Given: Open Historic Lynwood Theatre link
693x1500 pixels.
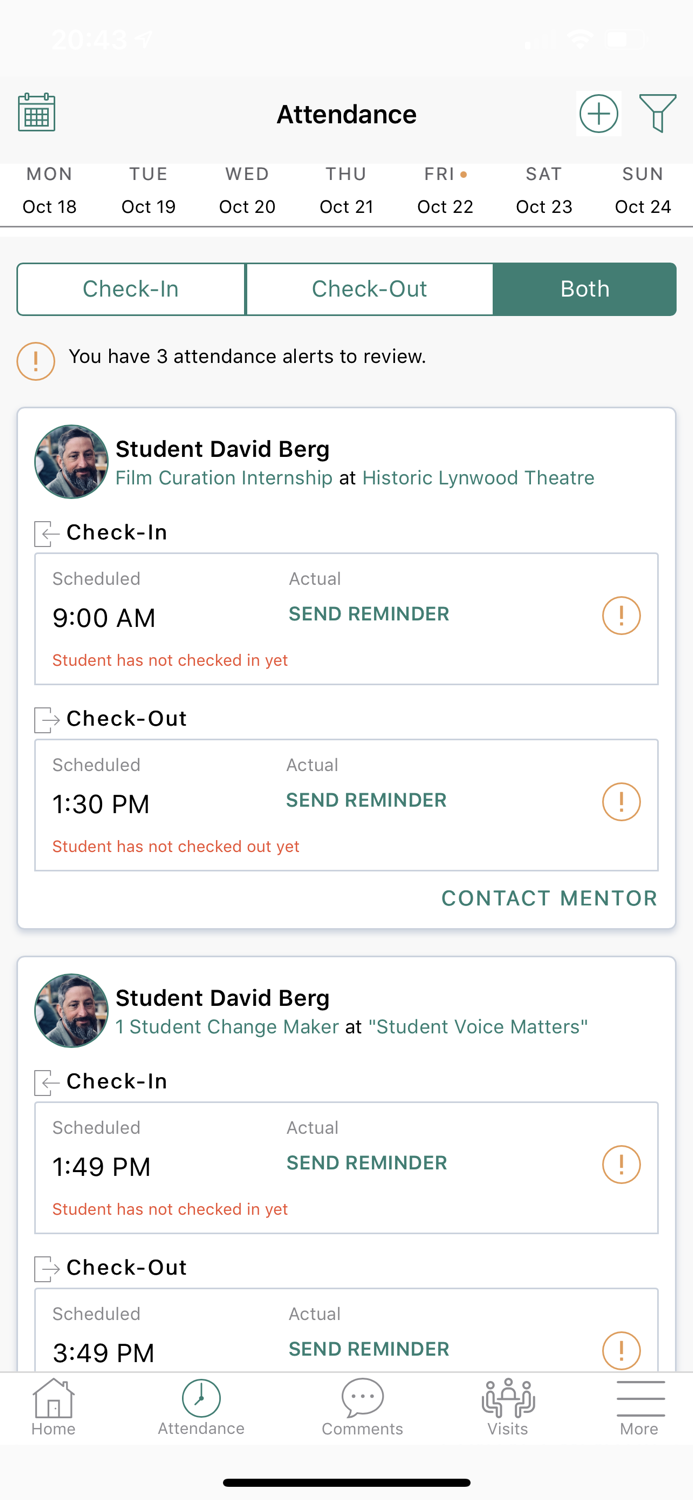Looking at the screenshot, I should (x=478, y=478).
